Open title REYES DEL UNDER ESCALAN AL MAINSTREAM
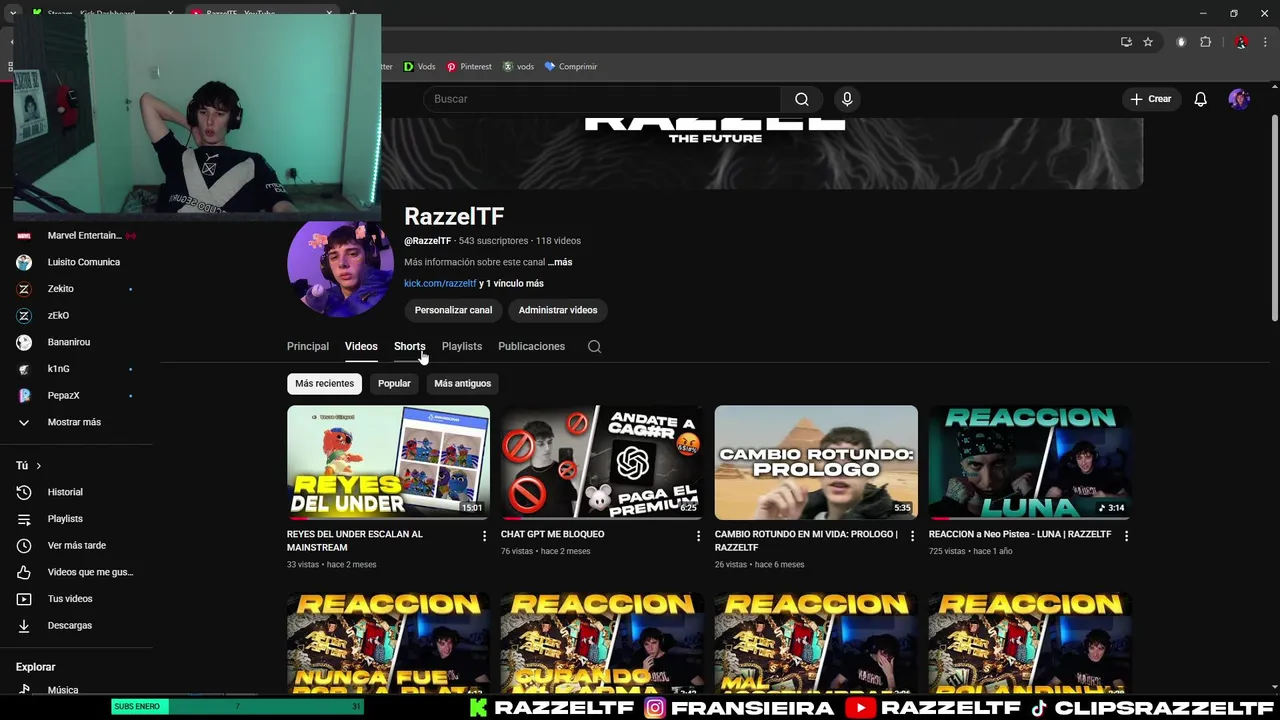The height and width of the screenshot is (720, 1280). click(x=355, y=541)
